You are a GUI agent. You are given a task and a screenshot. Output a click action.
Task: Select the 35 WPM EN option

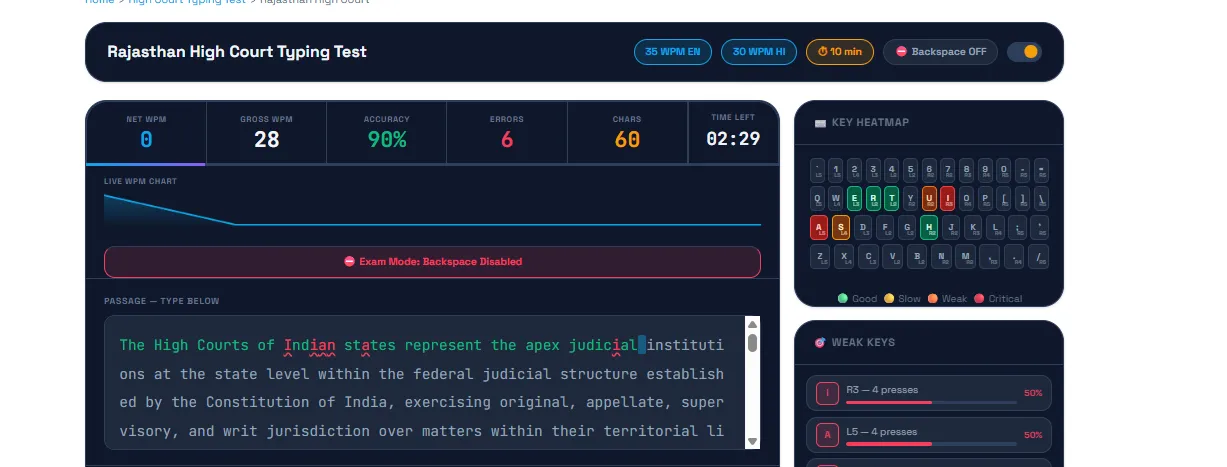pos(673,52)
